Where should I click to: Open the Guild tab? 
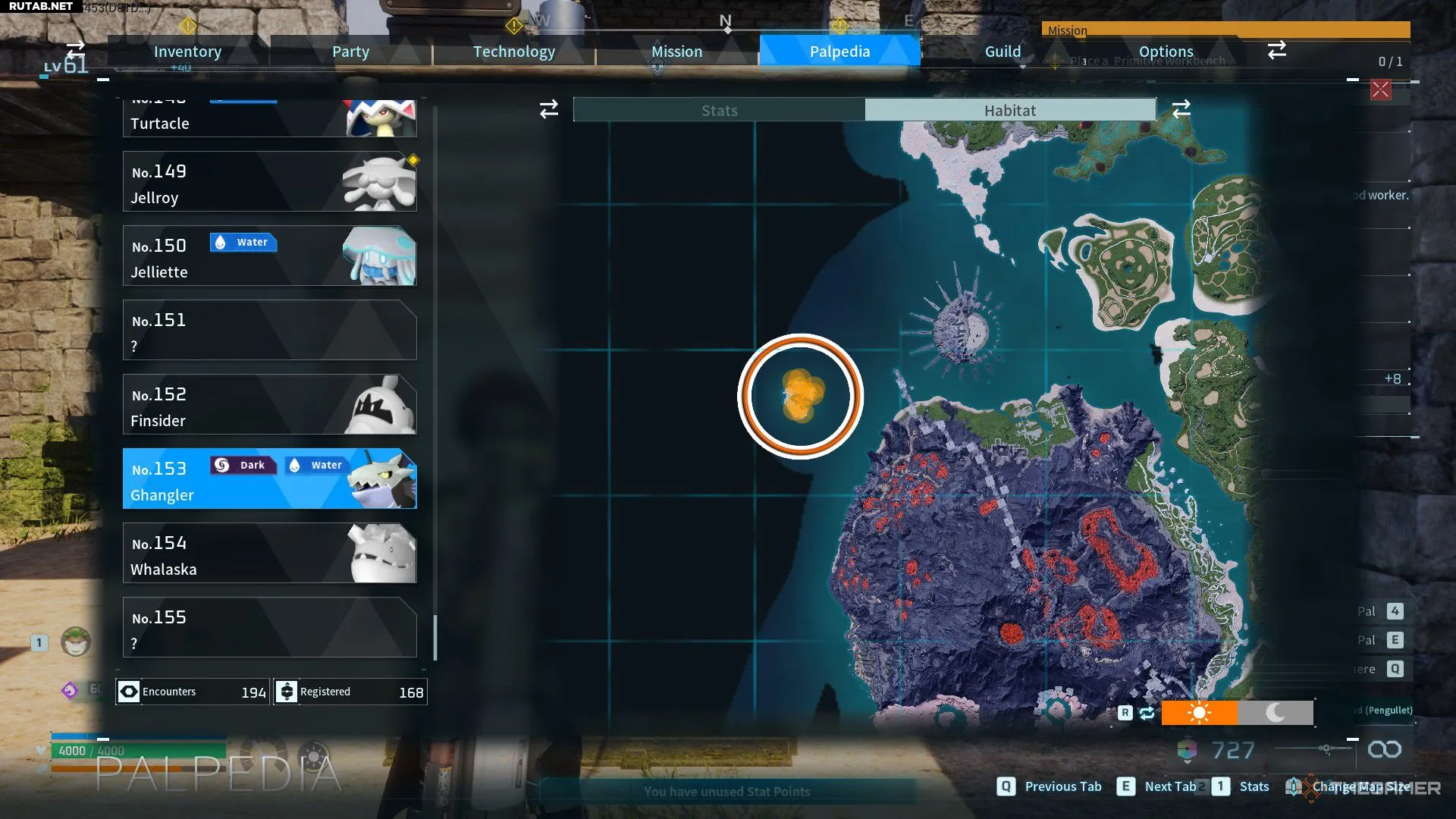(1003, 52)
